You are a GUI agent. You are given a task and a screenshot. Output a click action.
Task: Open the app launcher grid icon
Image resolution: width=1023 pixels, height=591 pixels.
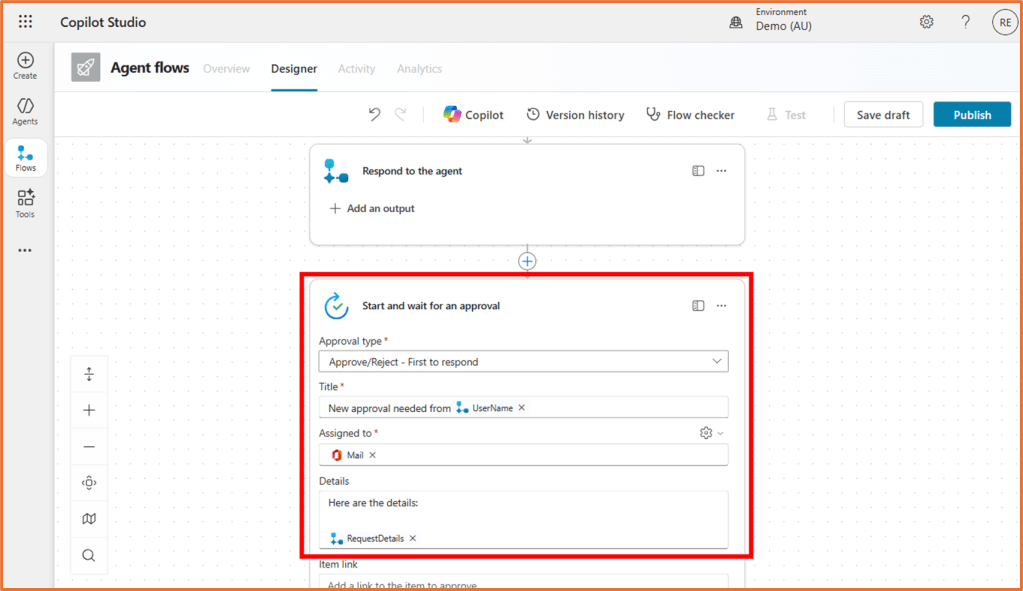(25, 21)
